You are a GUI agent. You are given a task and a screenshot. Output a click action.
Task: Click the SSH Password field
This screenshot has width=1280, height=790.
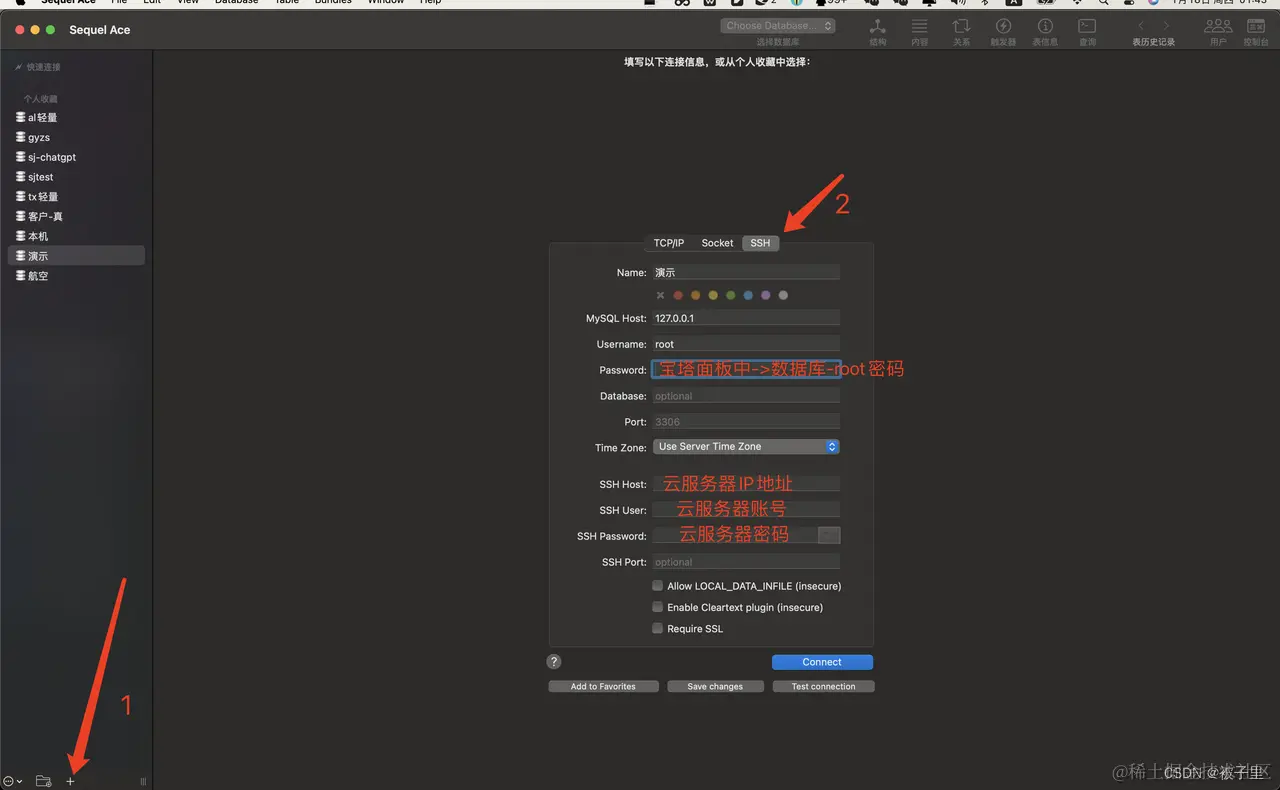[735, 536]
